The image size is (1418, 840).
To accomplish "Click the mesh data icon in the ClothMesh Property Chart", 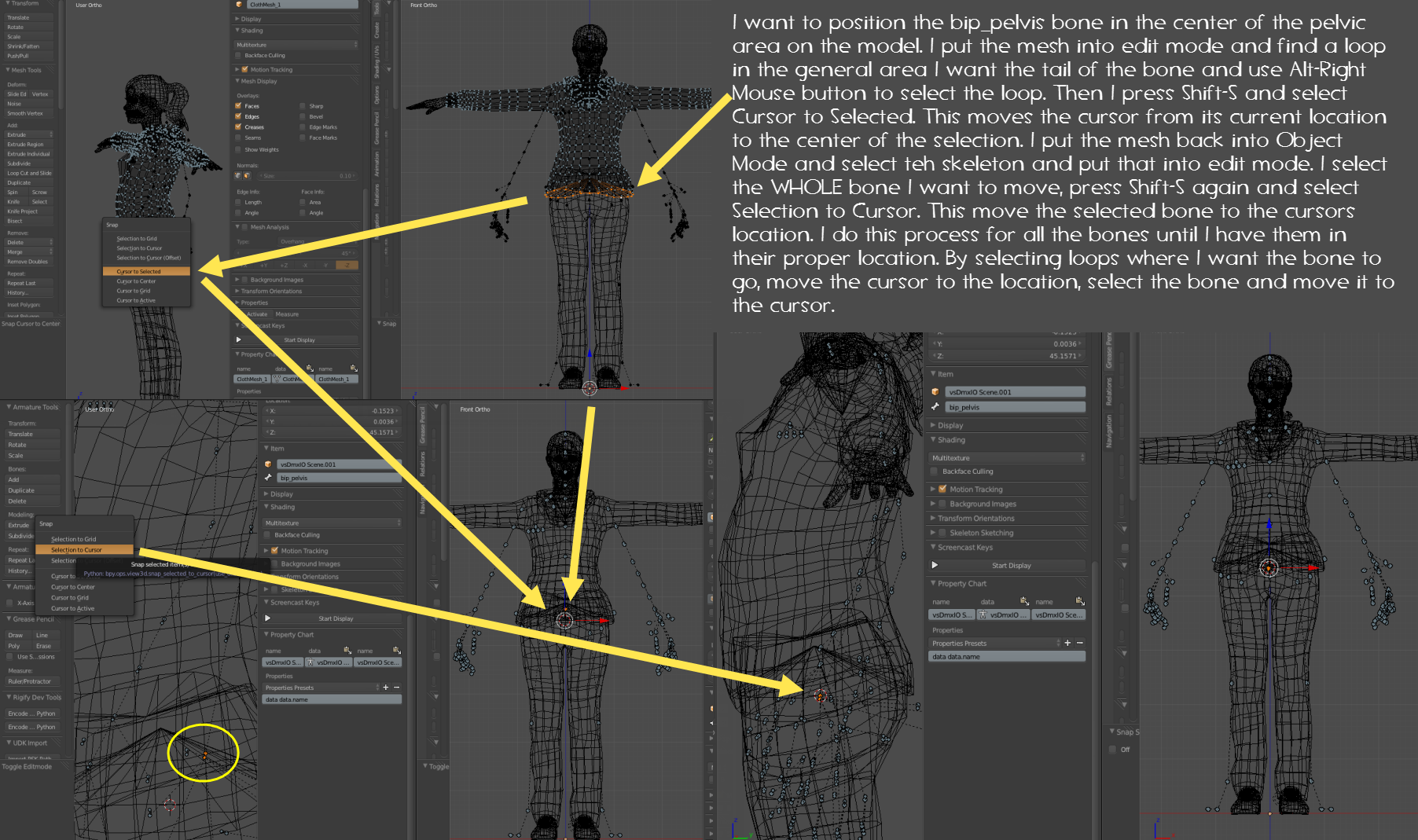I will [277, 379].
